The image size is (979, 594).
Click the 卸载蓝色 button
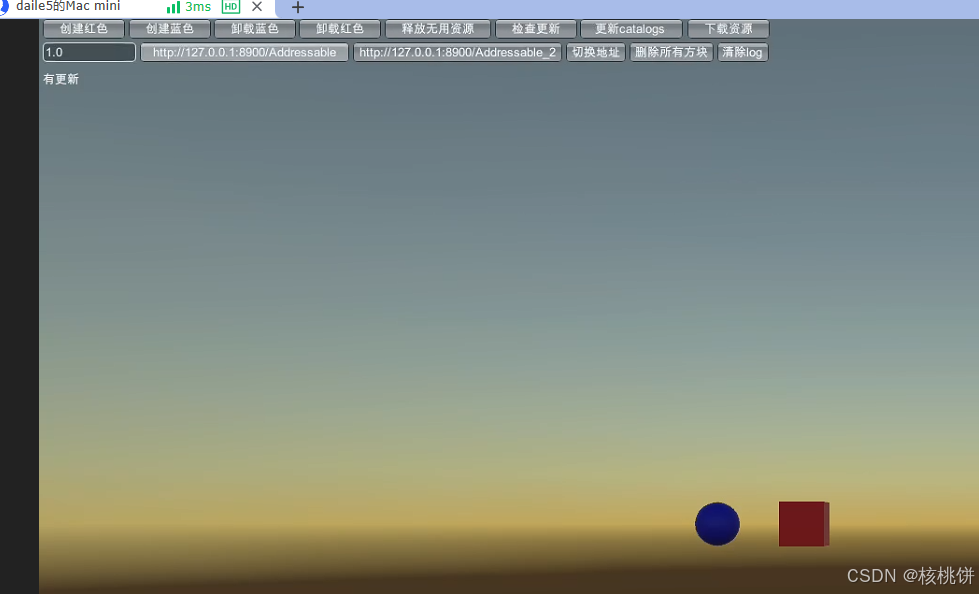click(255, 29)
